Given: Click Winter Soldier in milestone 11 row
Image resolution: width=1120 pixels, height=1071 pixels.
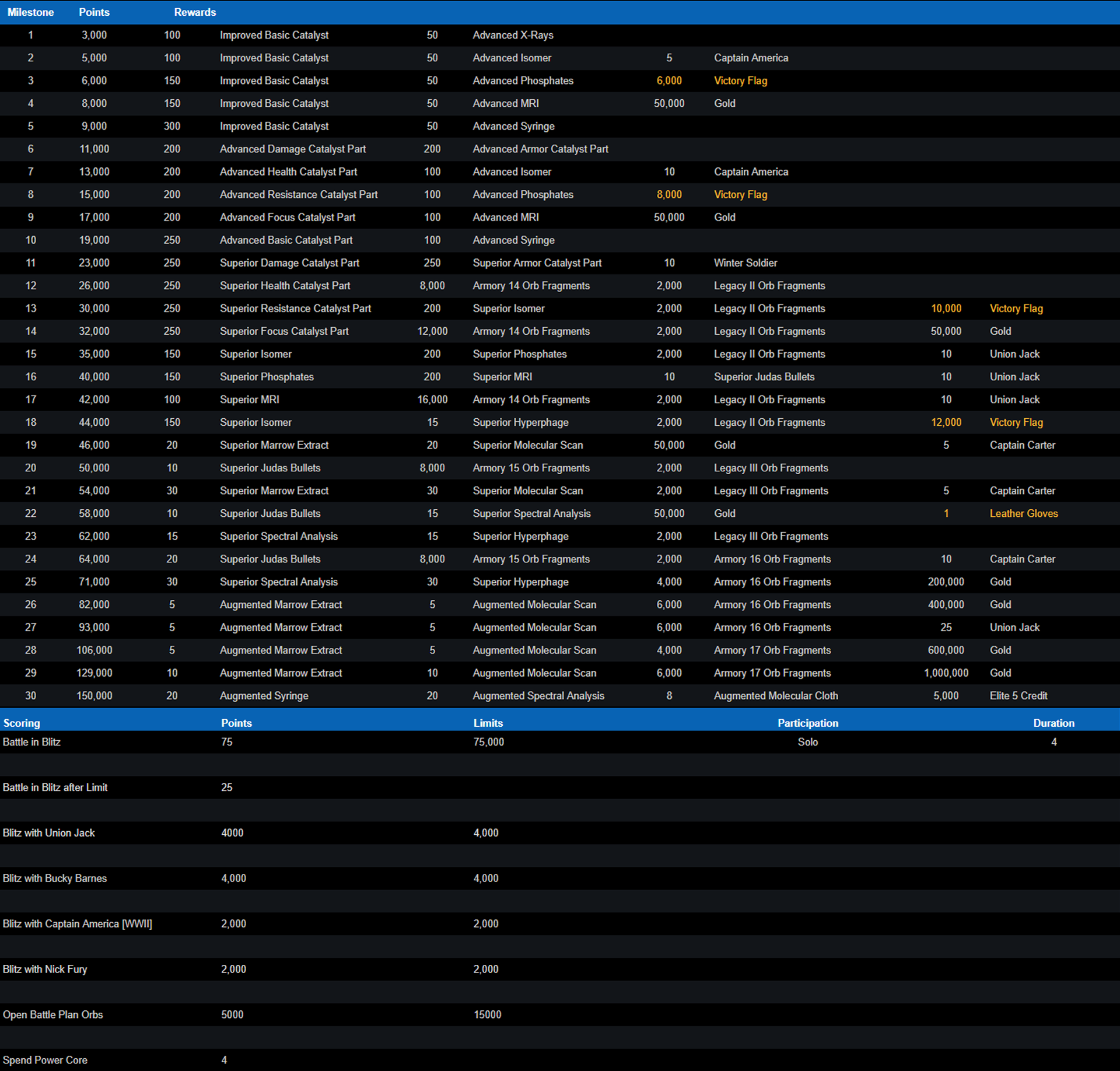Looking at the screenshot, I should (x=745, y=262).
